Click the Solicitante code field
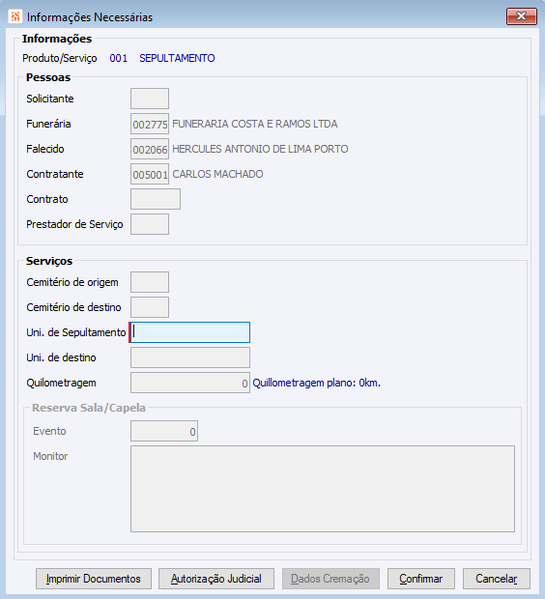The width and height of the screenshot is (545, 599). click(x=150, y=99)
